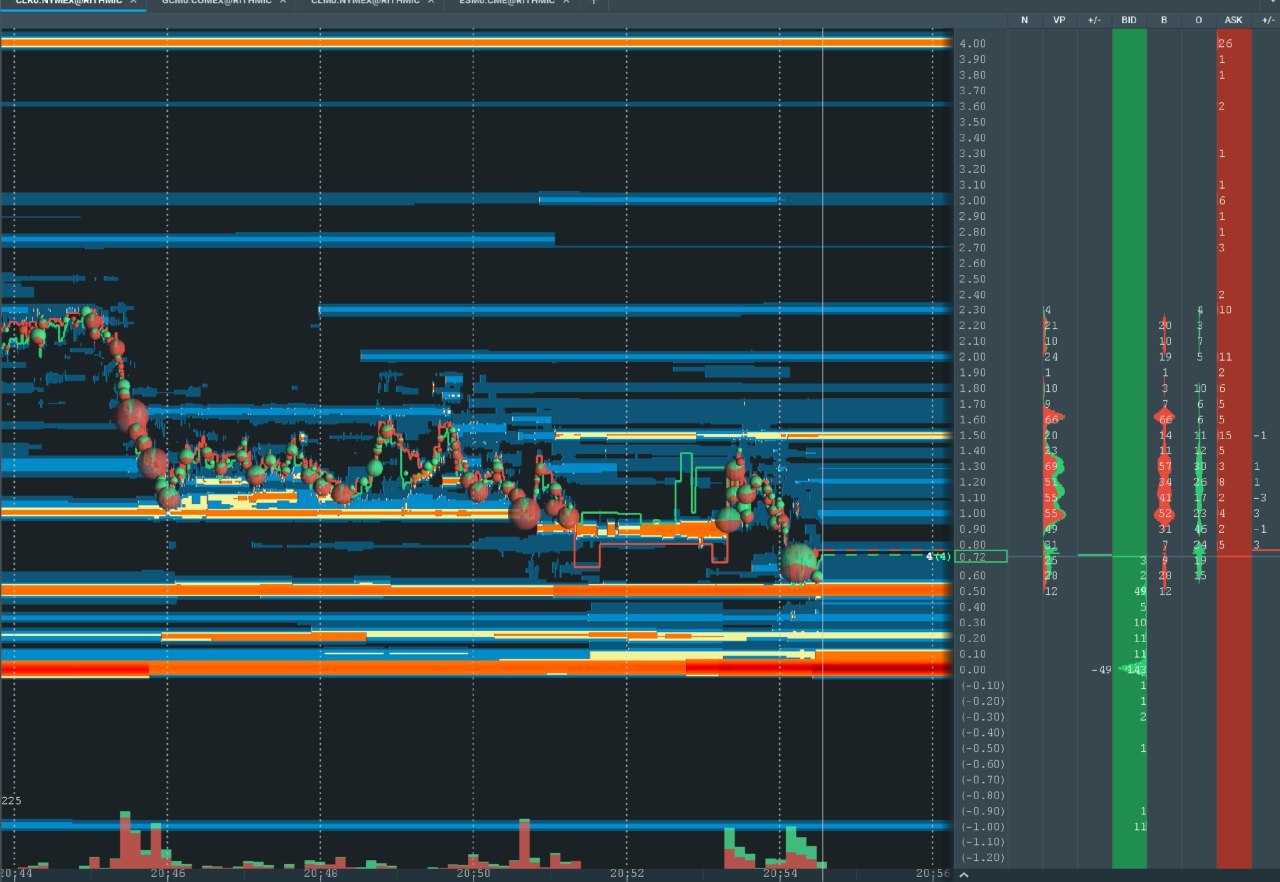Click bid size 143 at price 0.00
1280x882 pixels.
point(1136,670)
